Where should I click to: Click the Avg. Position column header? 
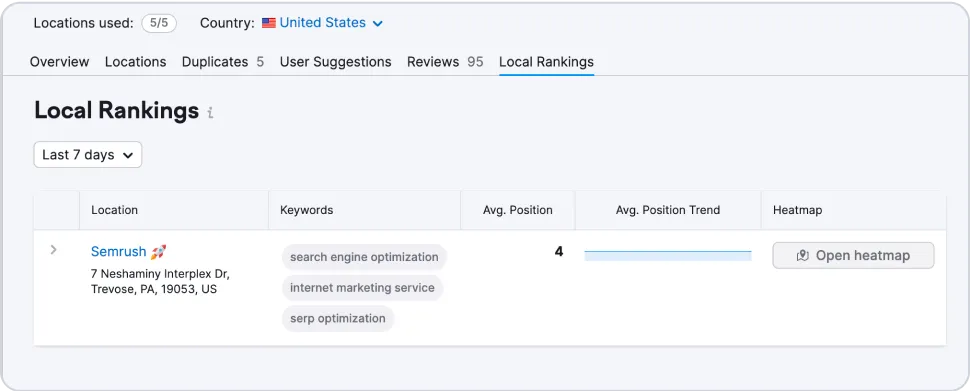coord(518,210)
